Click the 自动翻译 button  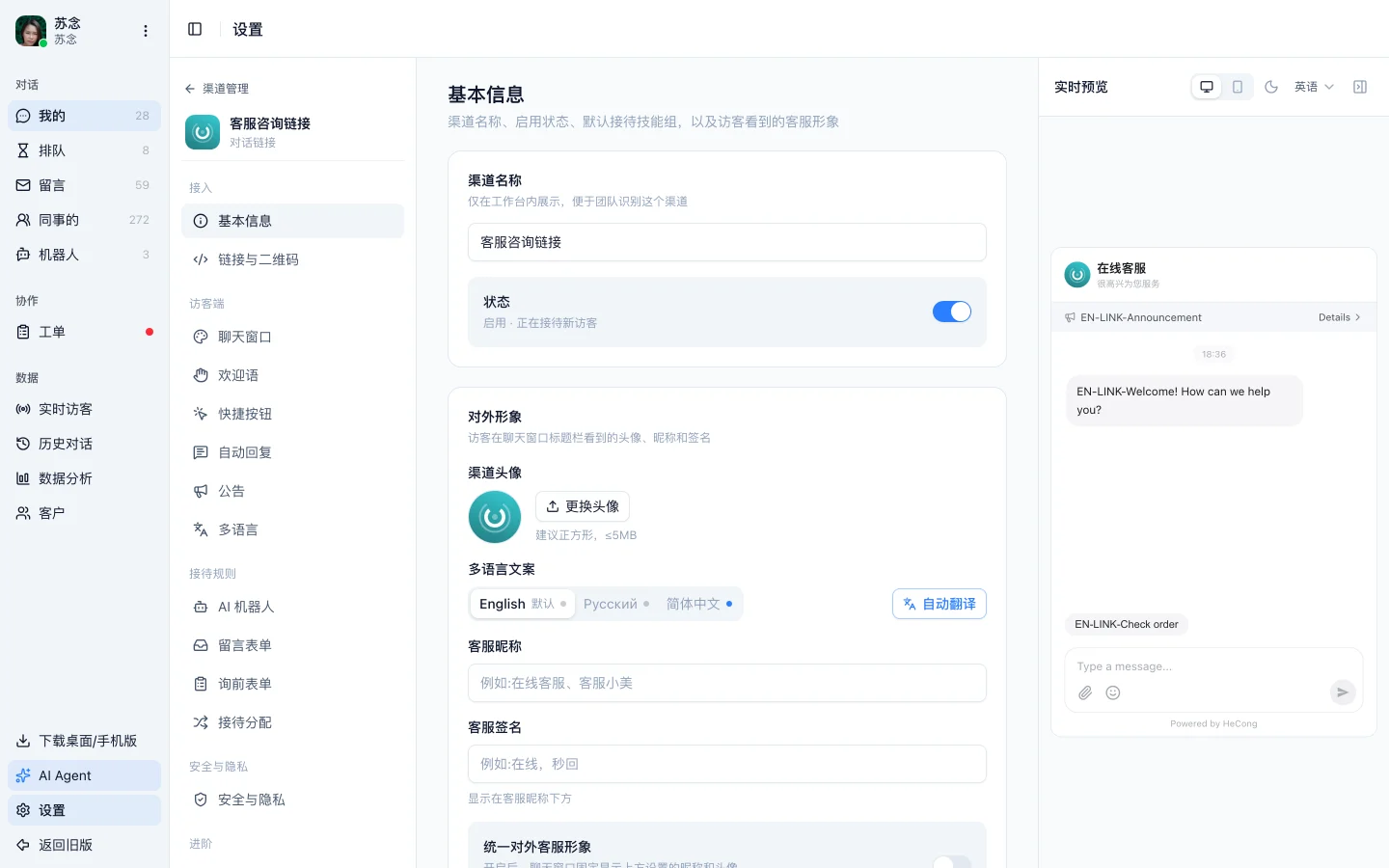940,604
